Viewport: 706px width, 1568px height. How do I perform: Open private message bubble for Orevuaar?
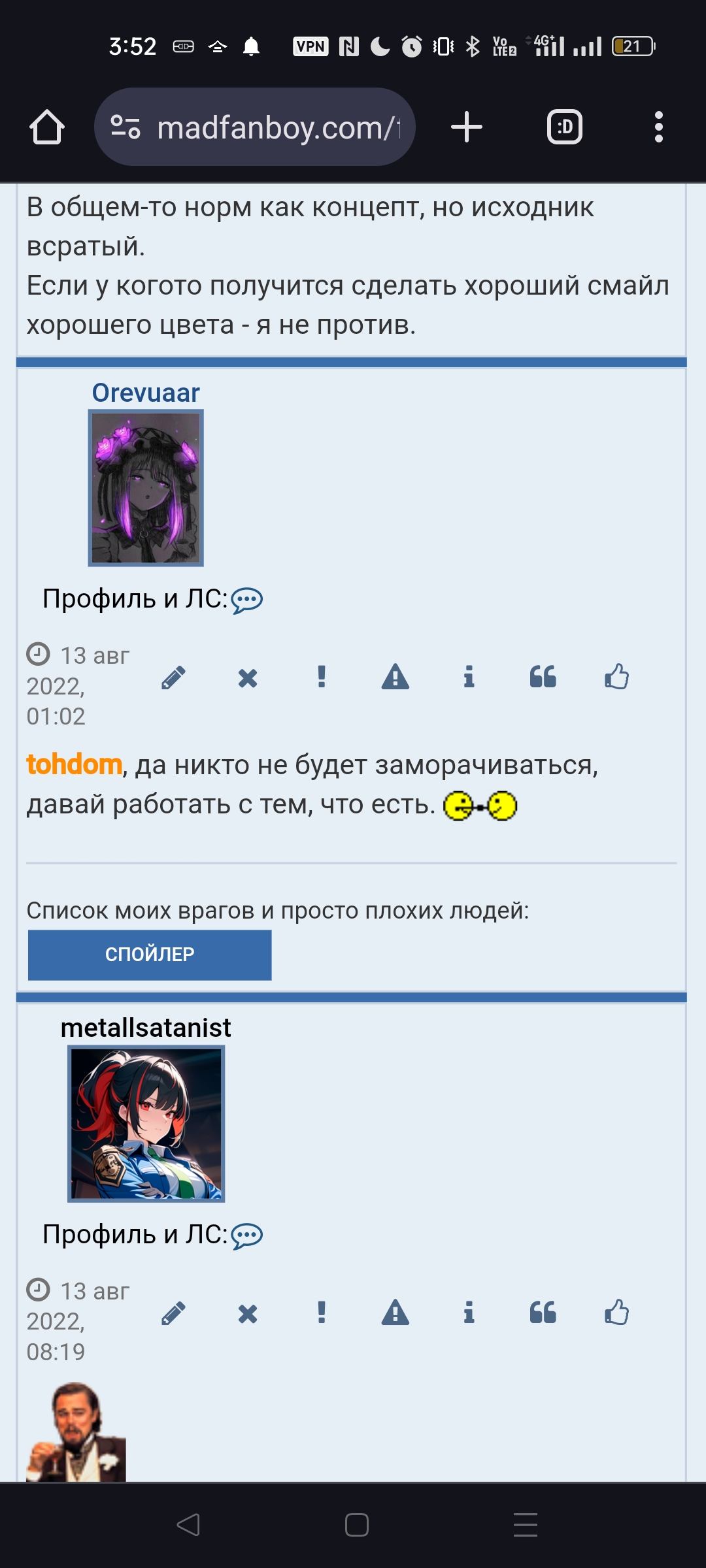point(247,600)
